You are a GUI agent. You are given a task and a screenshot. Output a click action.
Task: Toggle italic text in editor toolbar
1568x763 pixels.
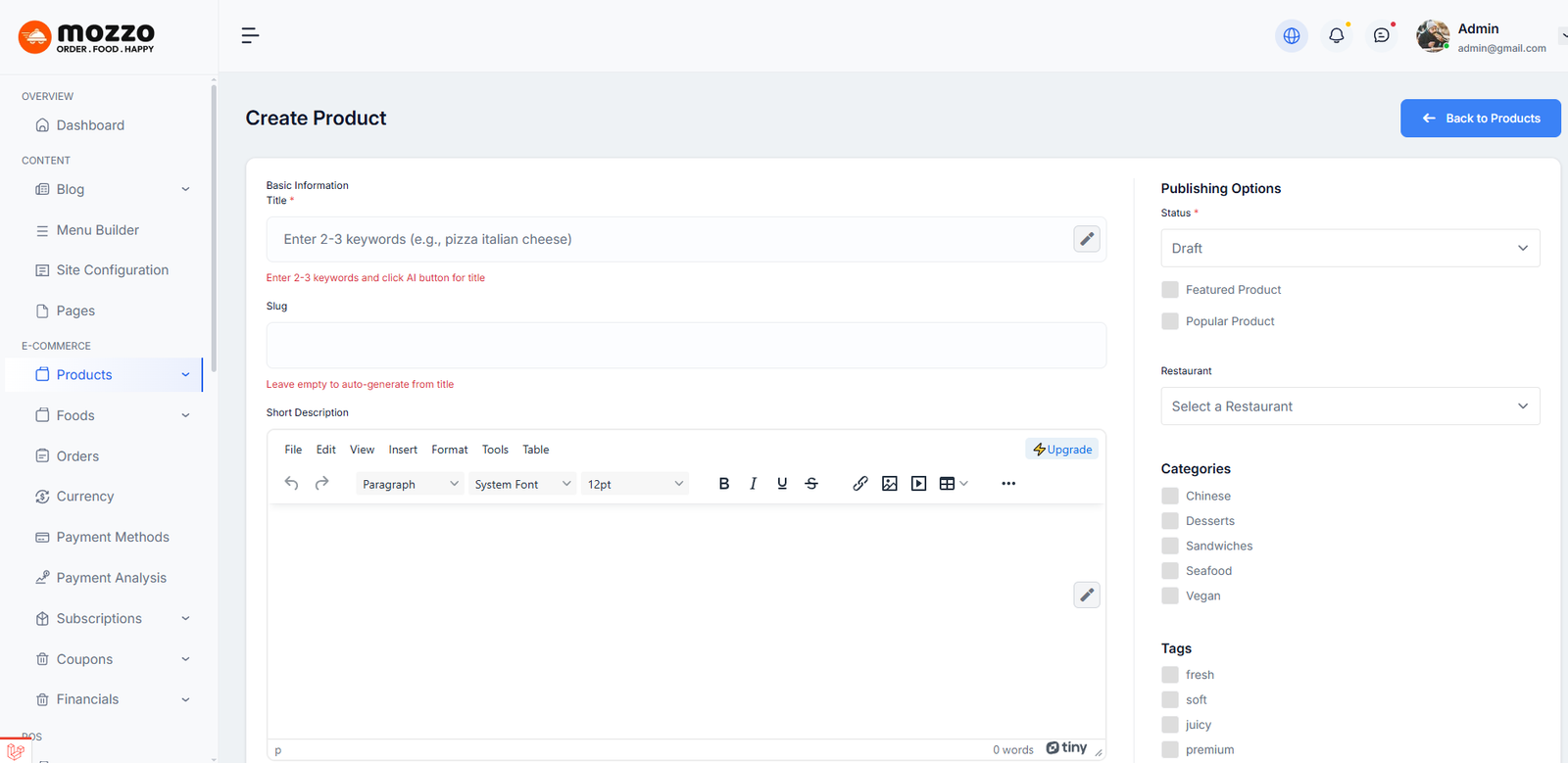click(753, 484)
